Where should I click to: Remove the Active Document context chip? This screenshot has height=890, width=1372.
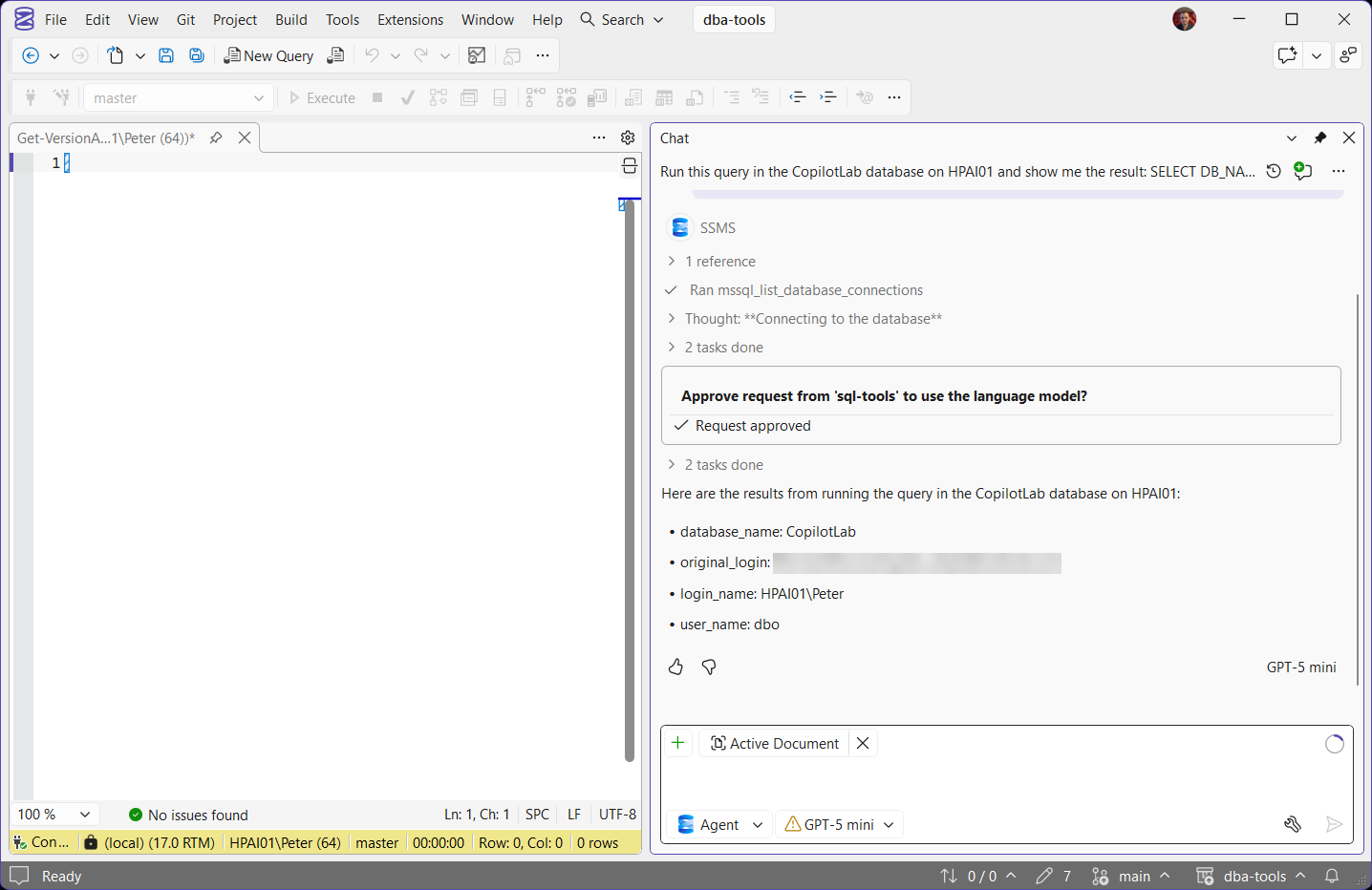click(863, 743)
